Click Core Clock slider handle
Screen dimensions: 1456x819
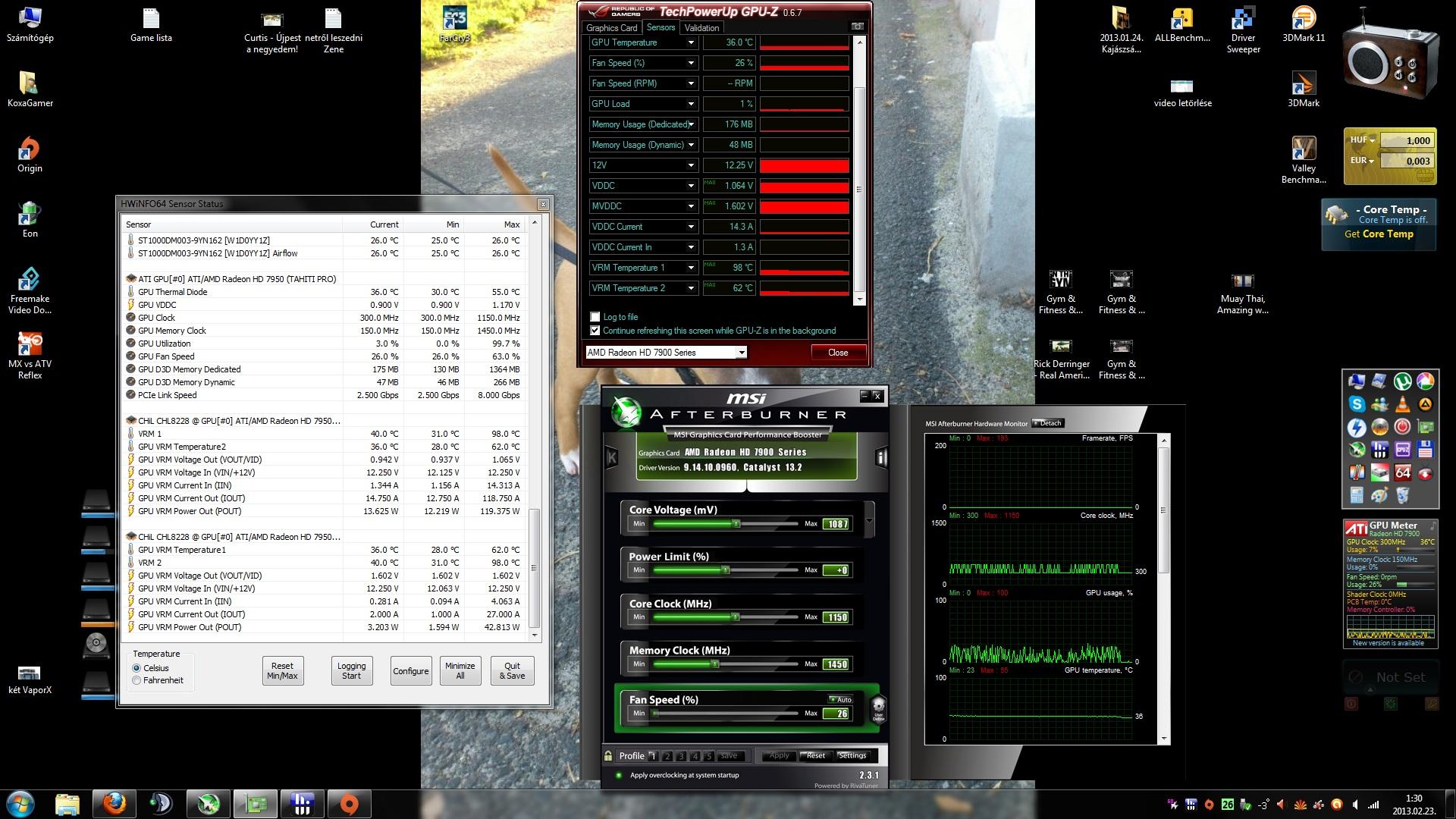tap(735, 617)
